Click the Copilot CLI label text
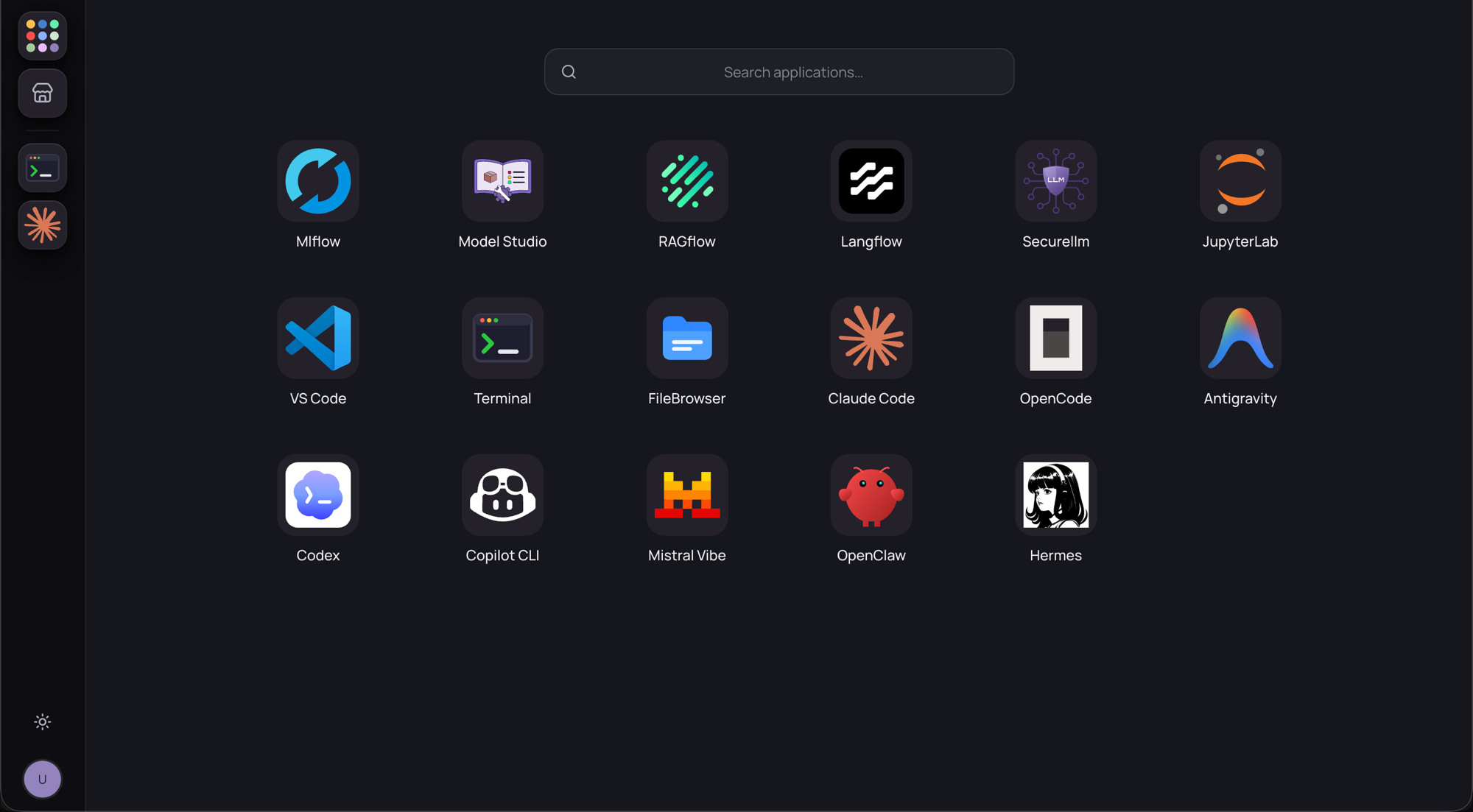The width and height of the screenshot is (1473, 812). click(x=502, y=555)
